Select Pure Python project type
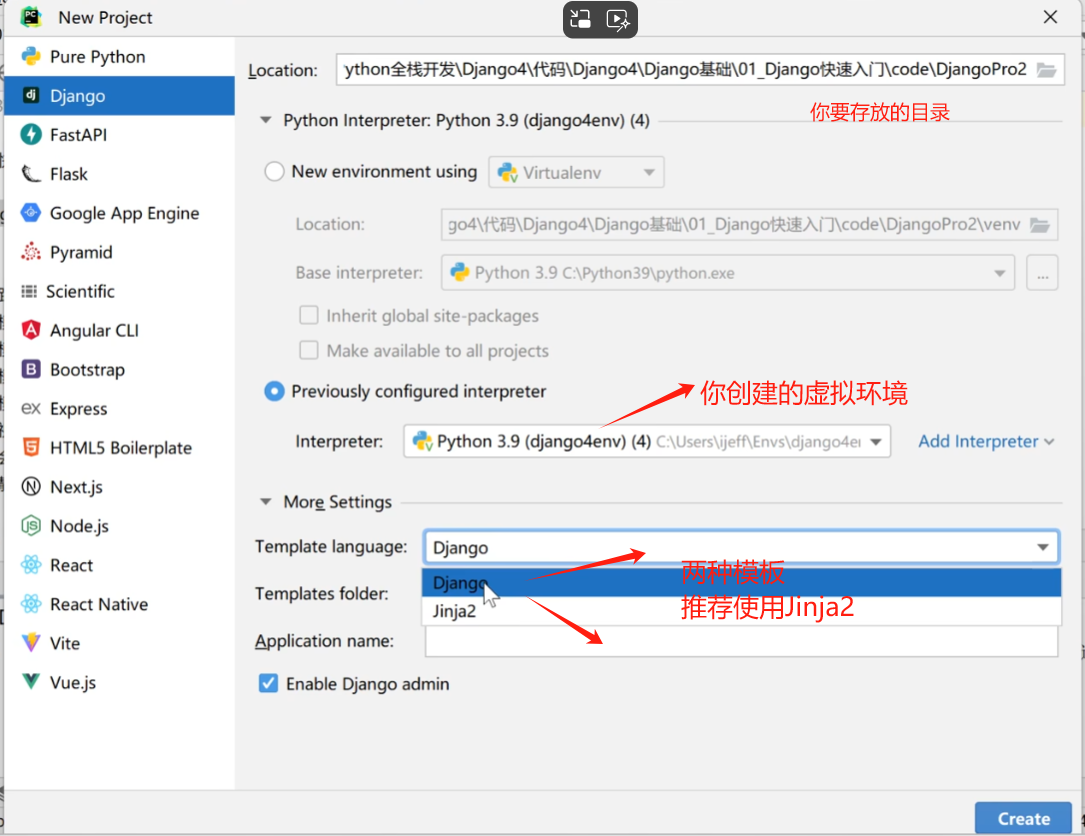 pyautogui.click(x=97, y=57)
